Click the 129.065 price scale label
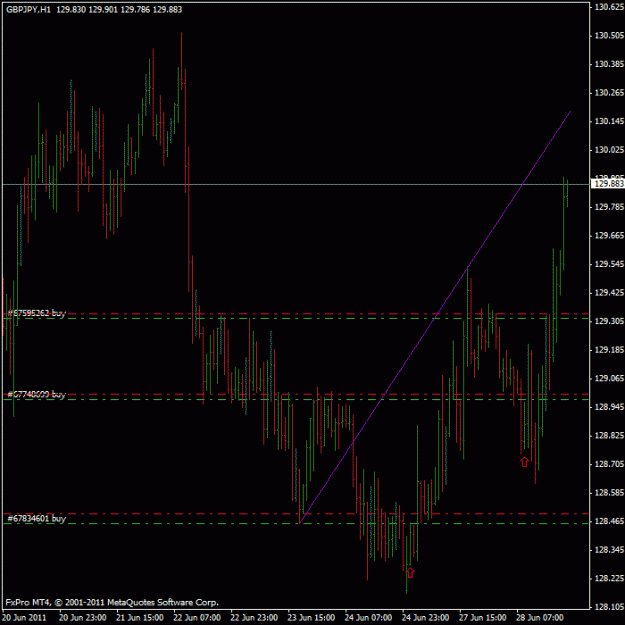 tap(609, 378)
